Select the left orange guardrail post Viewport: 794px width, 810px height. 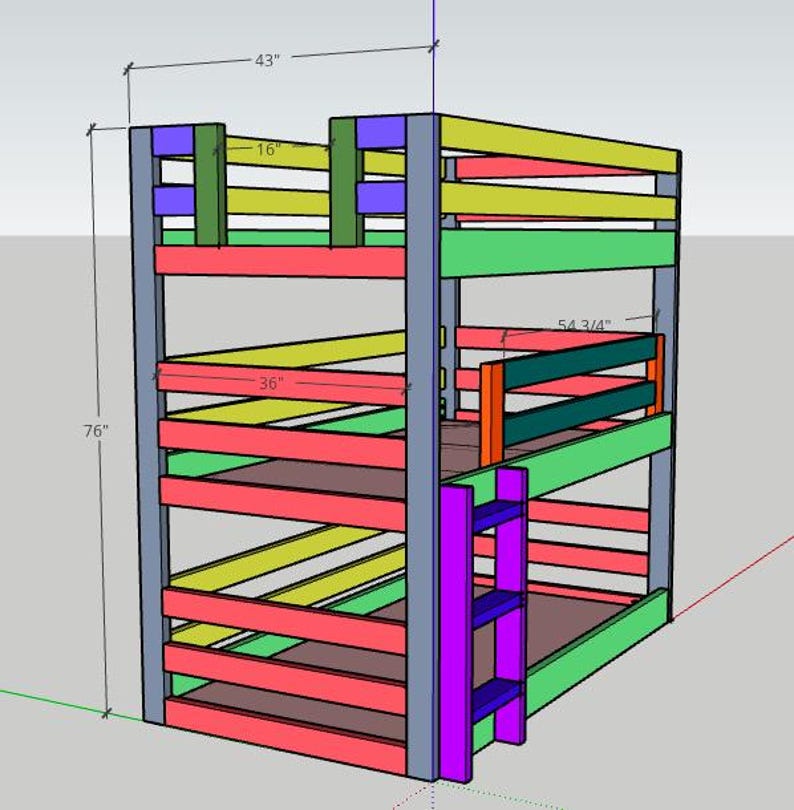(492, 413)
